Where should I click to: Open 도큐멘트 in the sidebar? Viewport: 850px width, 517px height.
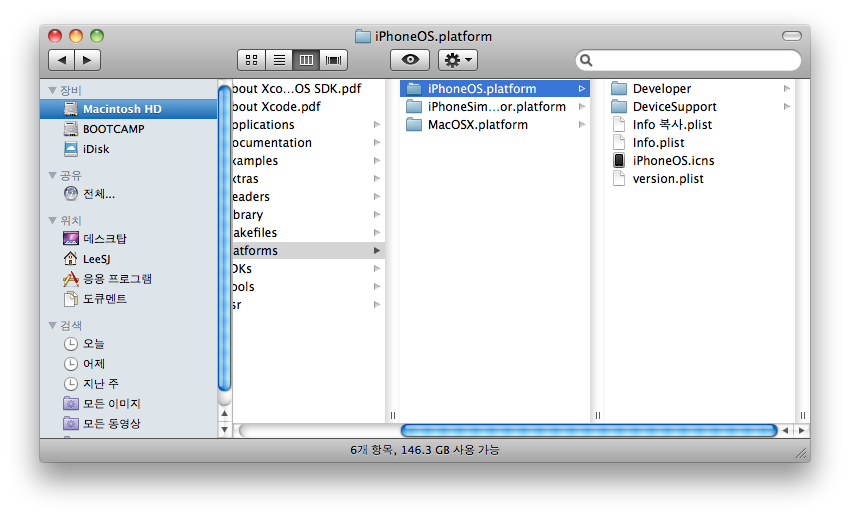pyautogui.click(x=128, y=299)
